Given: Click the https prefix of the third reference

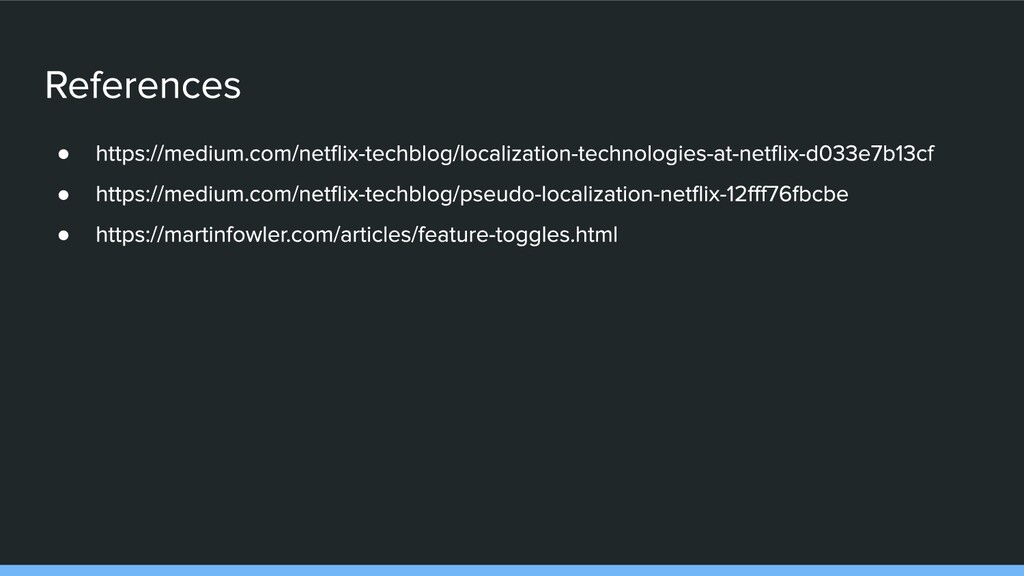Looking at the screenshot, I should 120,235.
